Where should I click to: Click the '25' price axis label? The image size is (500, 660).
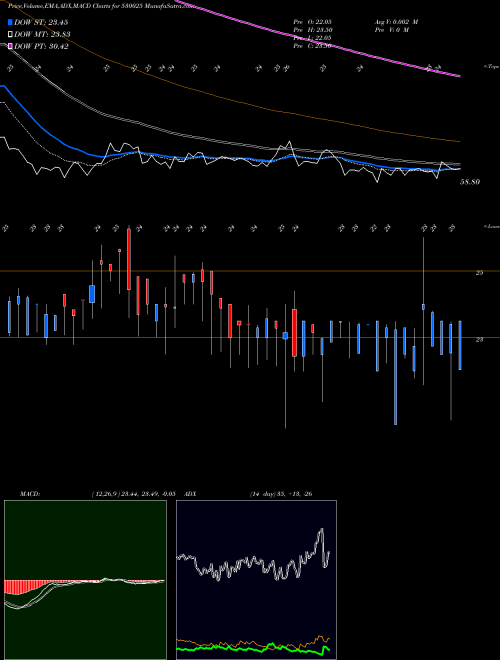click(479, 273)
